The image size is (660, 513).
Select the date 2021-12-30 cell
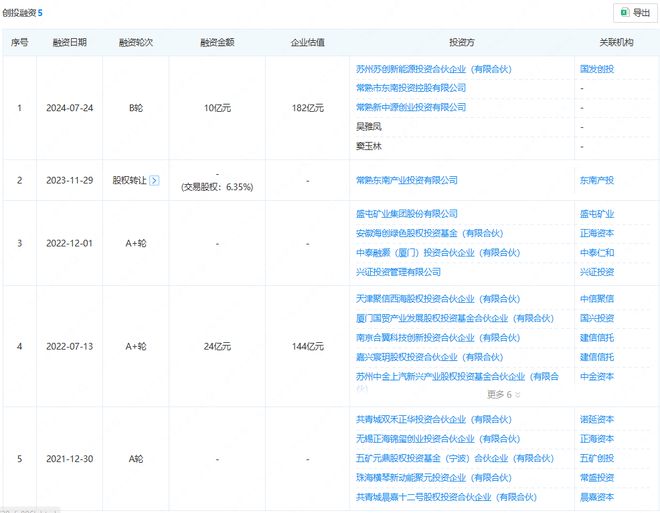point(69,459)
